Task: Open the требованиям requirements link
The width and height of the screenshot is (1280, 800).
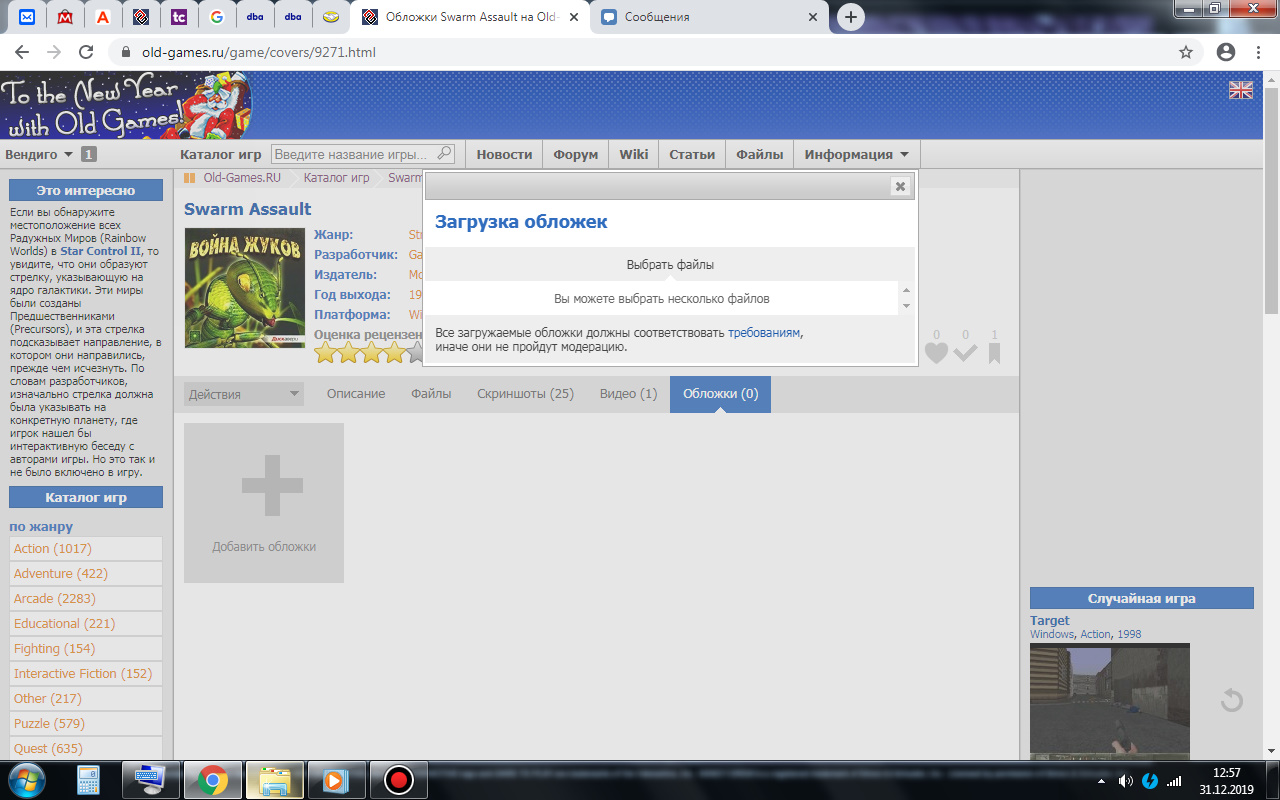Action: pos(764,332)
